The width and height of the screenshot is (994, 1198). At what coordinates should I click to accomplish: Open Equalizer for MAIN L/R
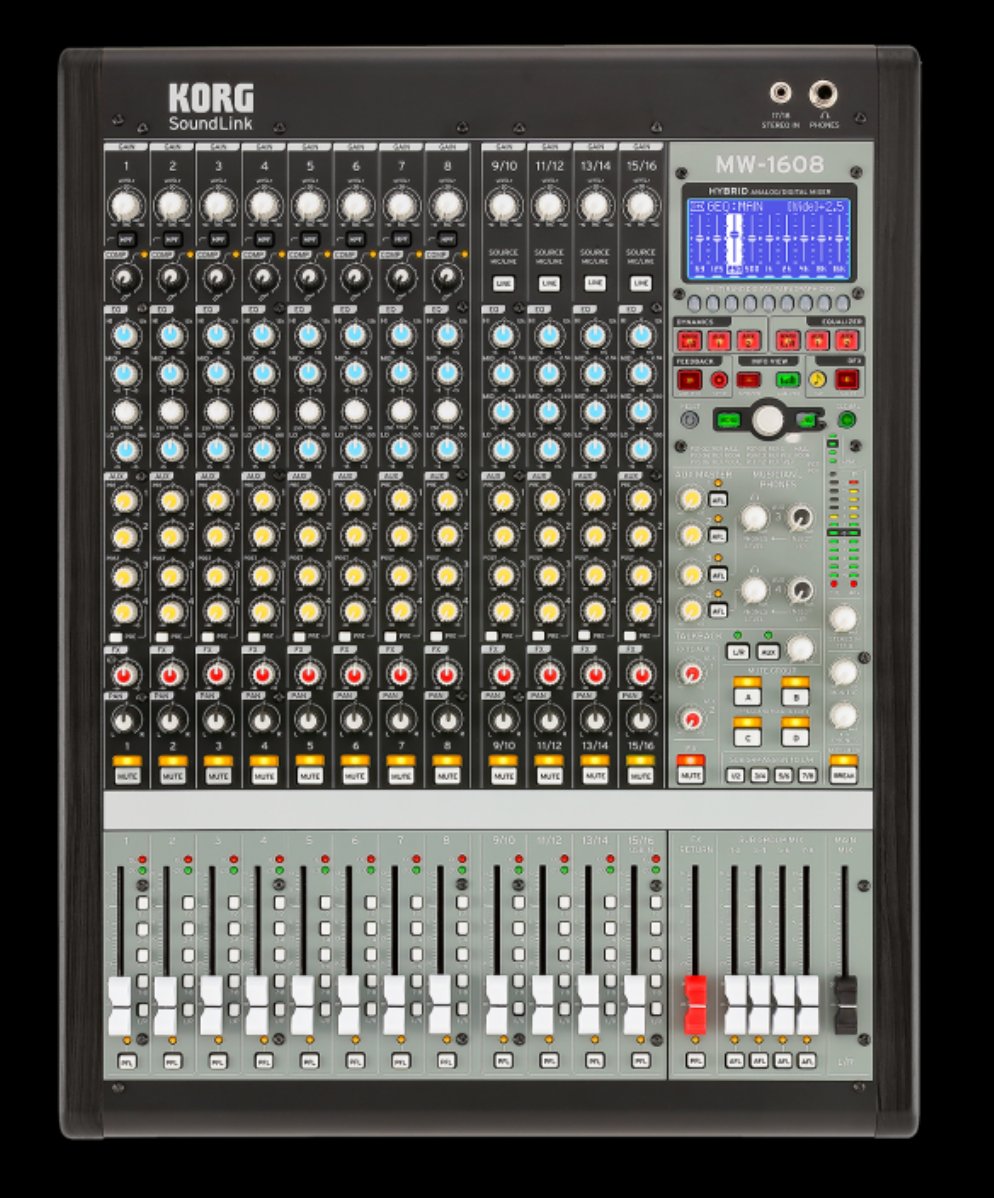[x=788, y=340]
